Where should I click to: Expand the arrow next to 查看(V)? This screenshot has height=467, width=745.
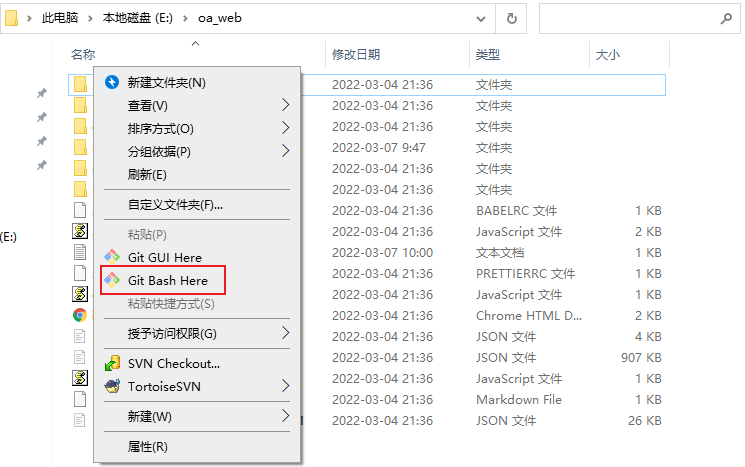(x=285, y=105)
